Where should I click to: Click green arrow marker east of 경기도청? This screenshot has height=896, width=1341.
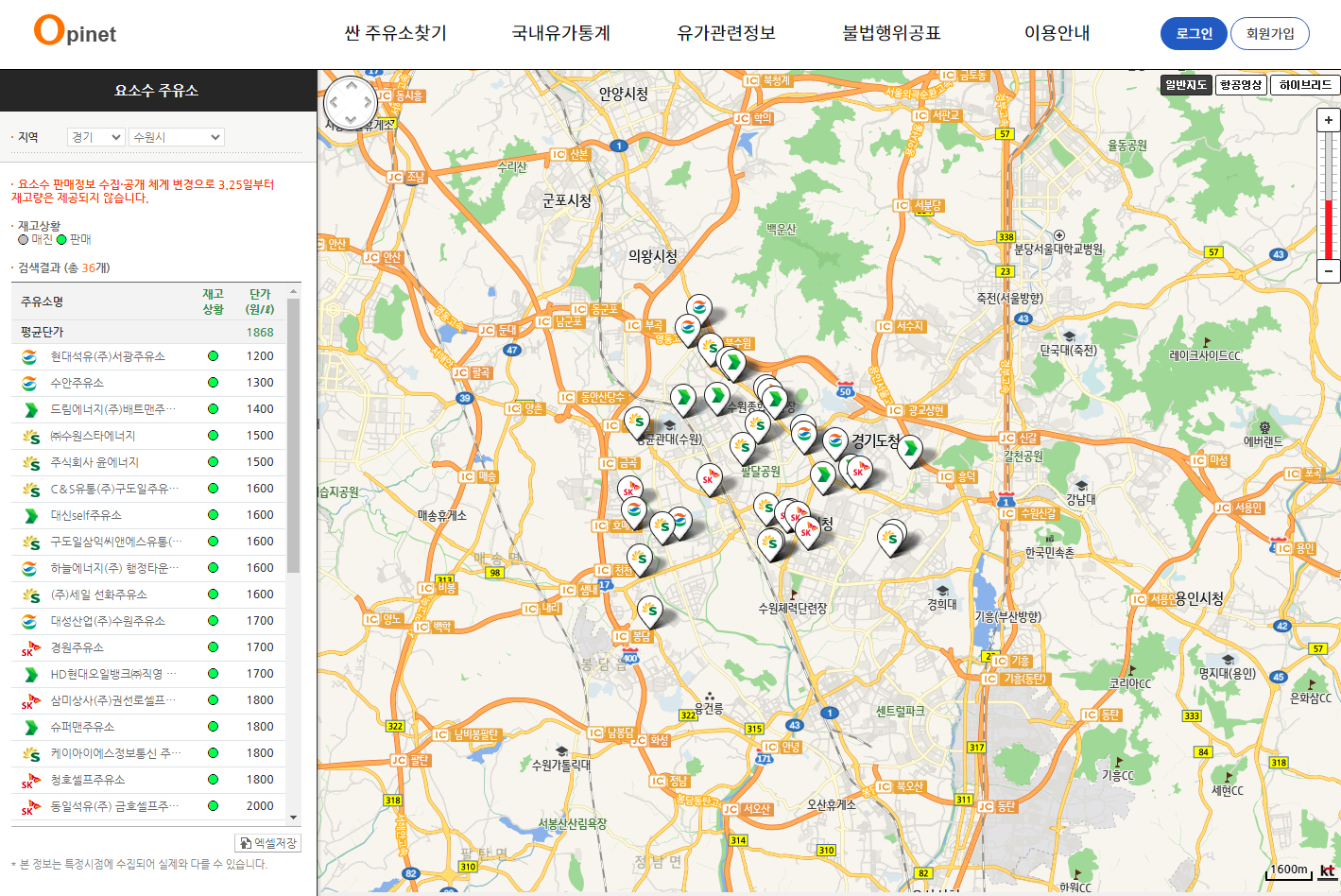pos(910,449)
